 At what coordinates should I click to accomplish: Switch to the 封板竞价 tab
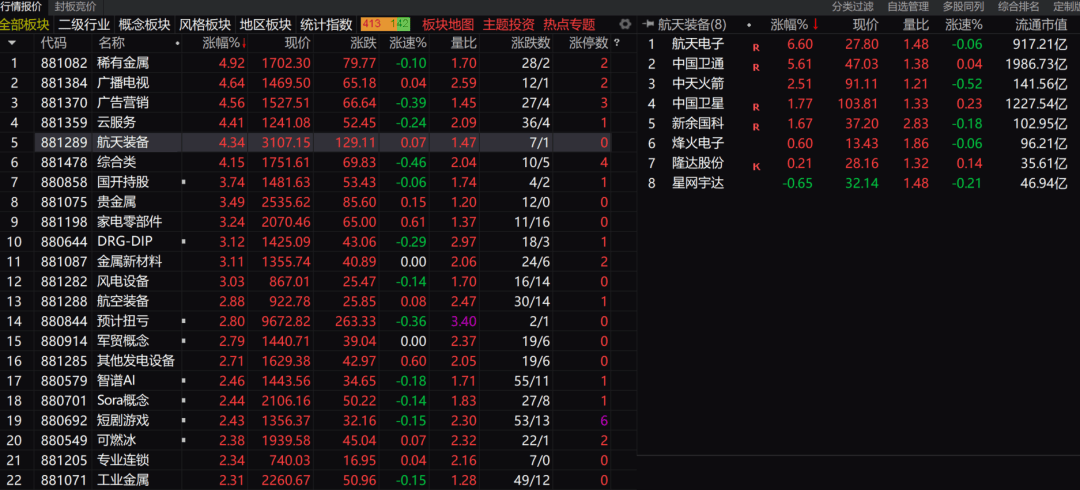tap(76, 6)
